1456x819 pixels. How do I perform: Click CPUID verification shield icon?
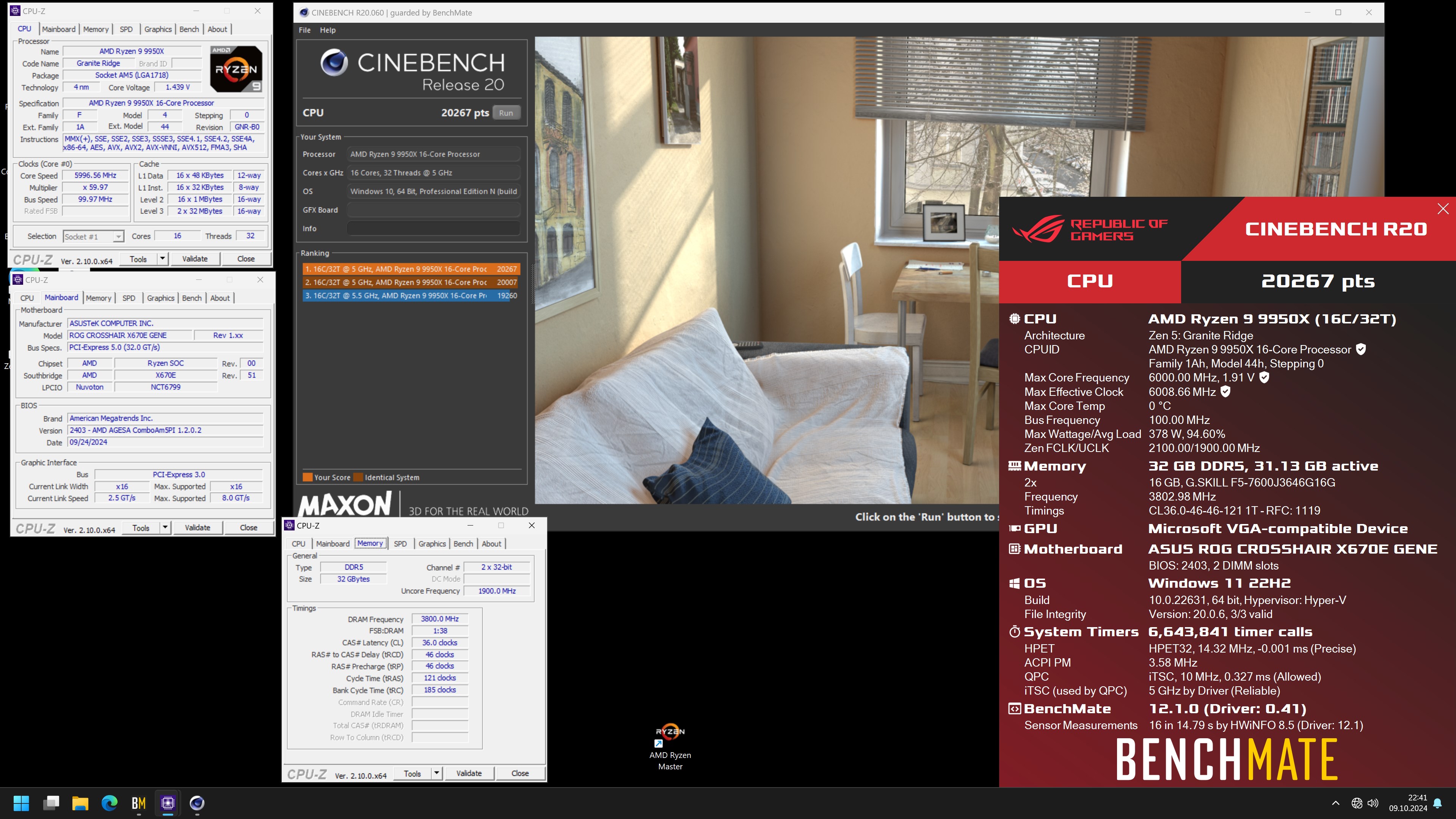[1361, 349]
